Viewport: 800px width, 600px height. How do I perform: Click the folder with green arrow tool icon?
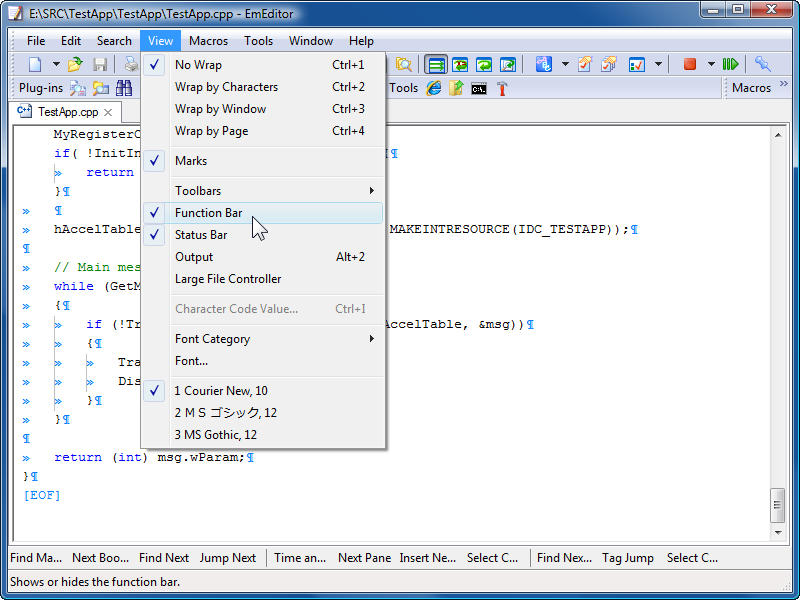coord(456,88)
